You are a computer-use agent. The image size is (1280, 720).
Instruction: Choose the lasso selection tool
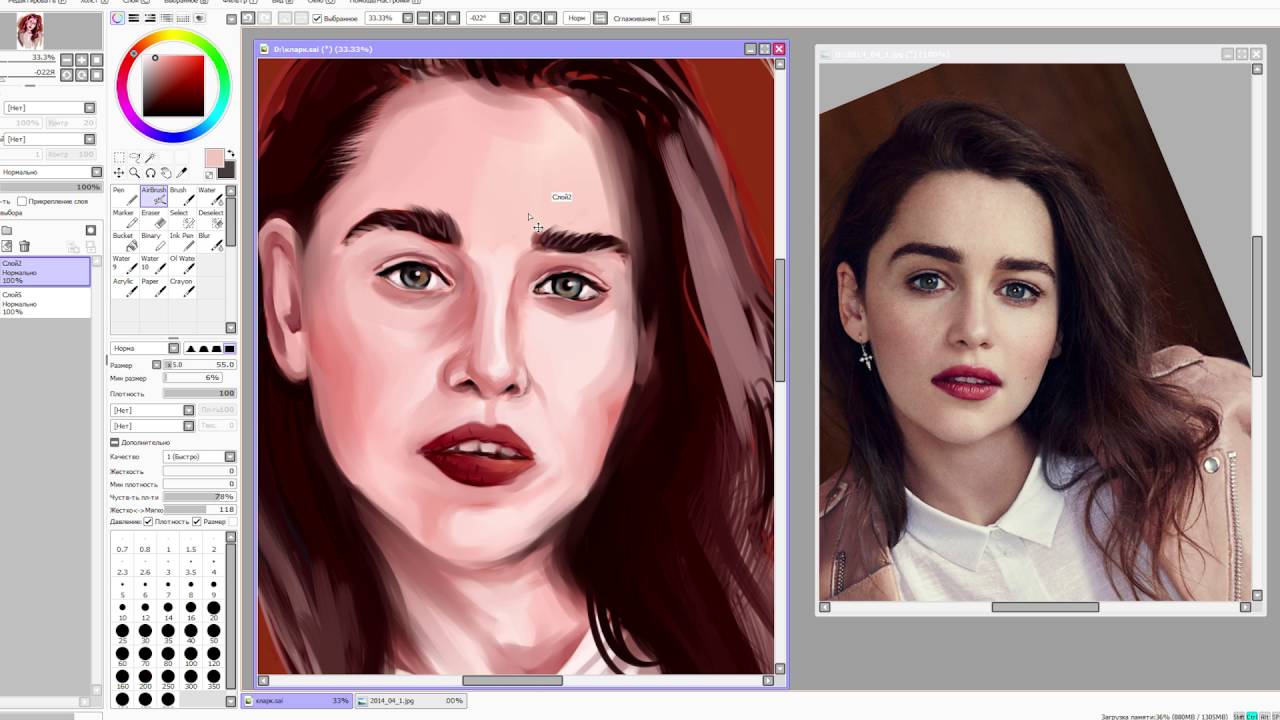[x=135, y=158]
